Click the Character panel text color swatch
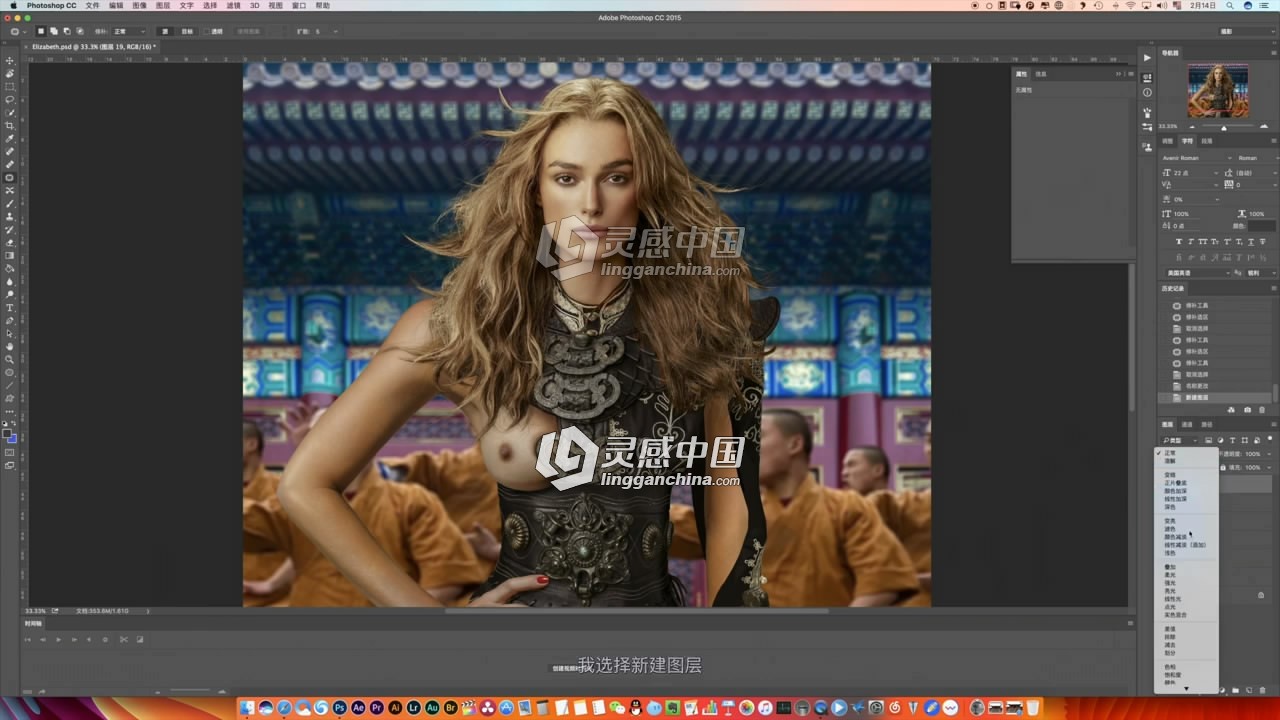Viewport: 1280px width, 720px height. [x=1262, y=226]
